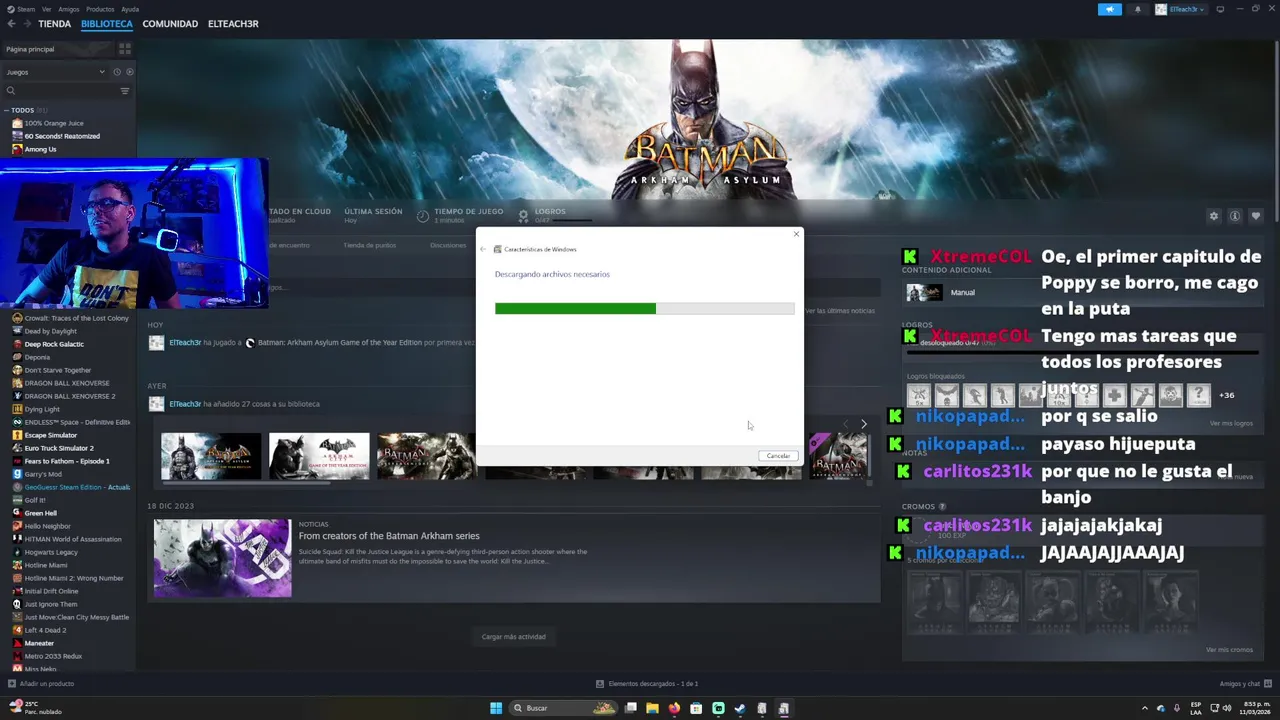Select the BIBLIOTECA tab

click(106, 24)
